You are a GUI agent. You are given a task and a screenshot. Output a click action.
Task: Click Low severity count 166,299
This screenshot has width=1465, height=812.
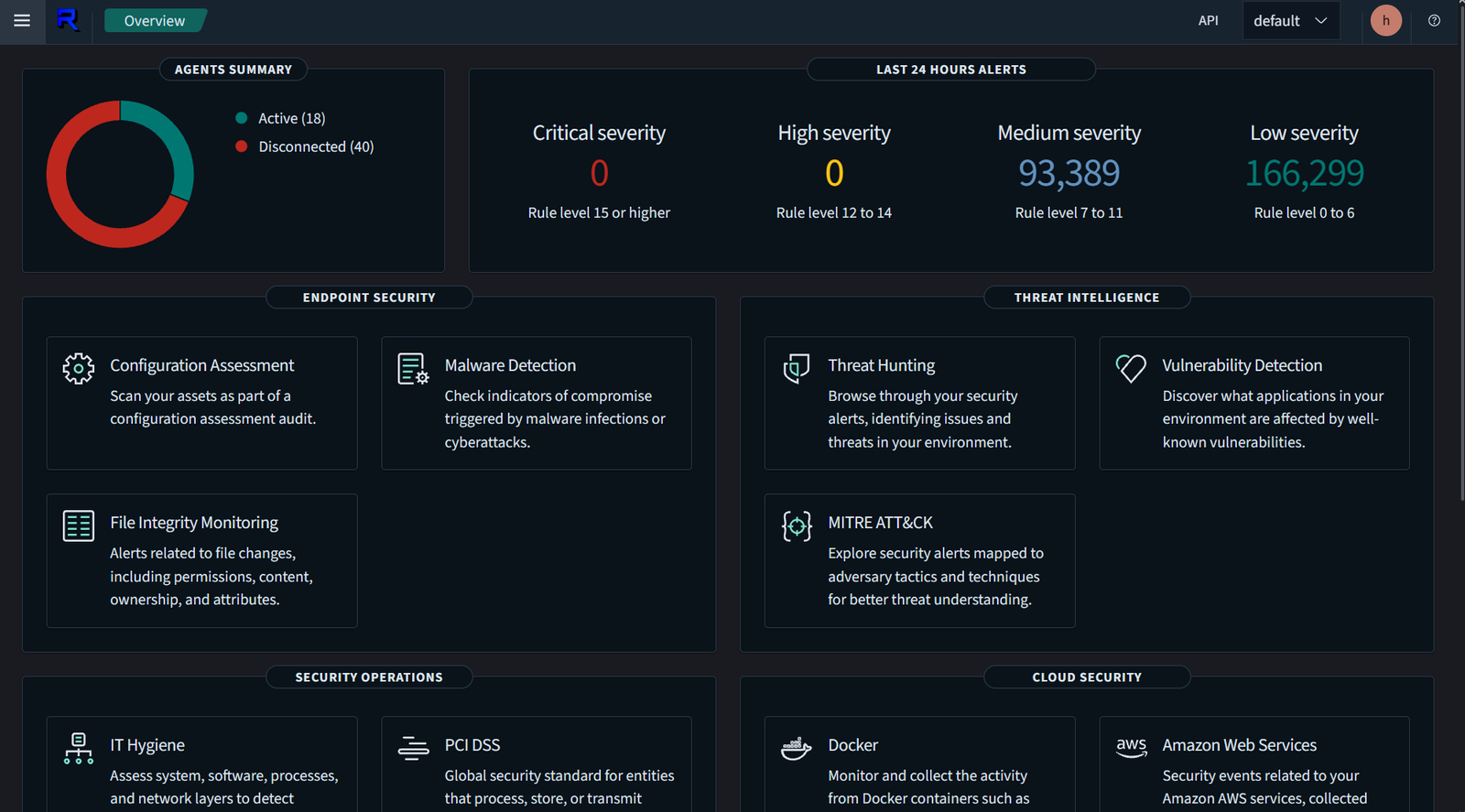tap(1304, 173)
